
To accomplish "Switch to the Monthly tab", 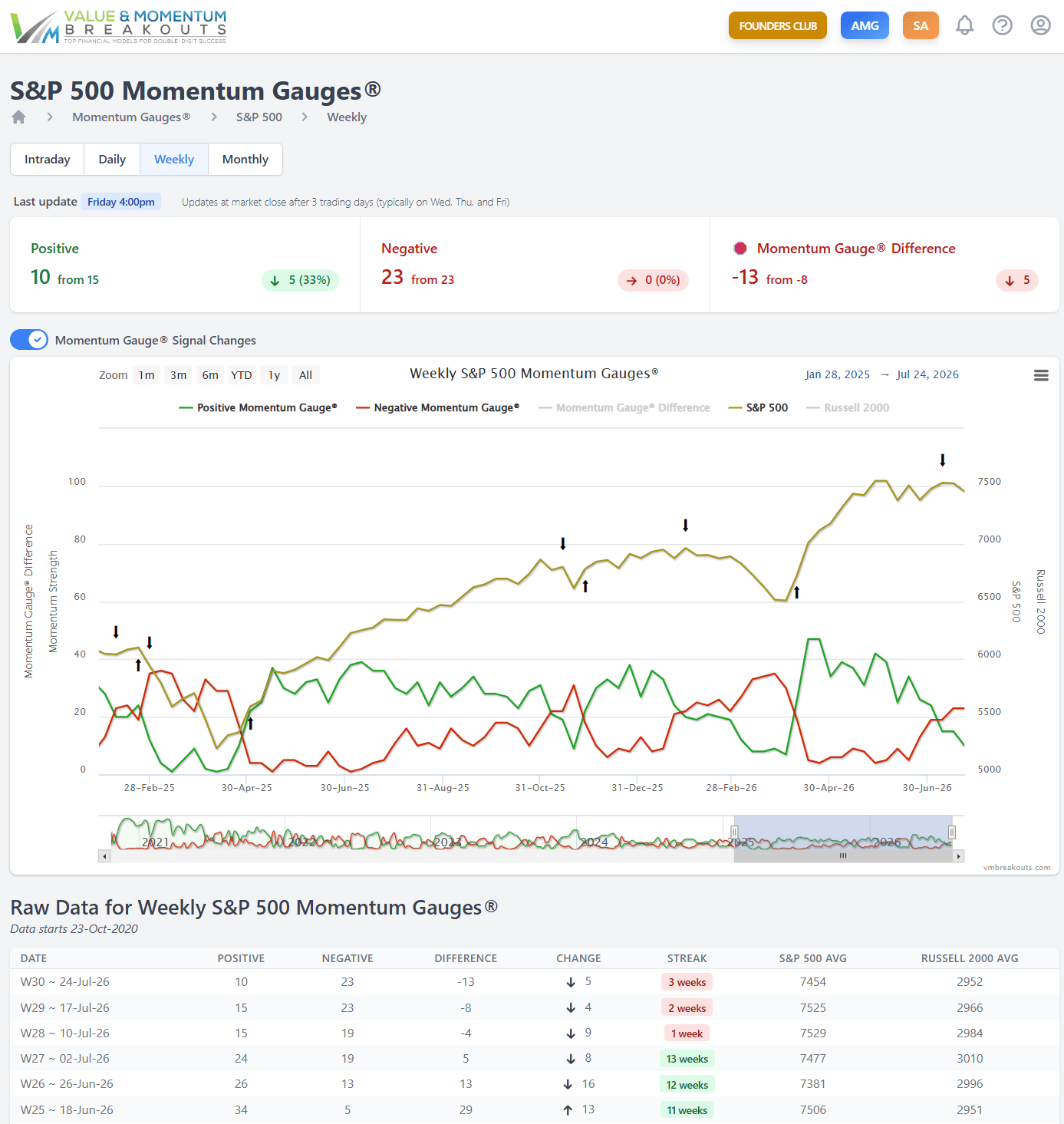I will [x=245, y=160].
